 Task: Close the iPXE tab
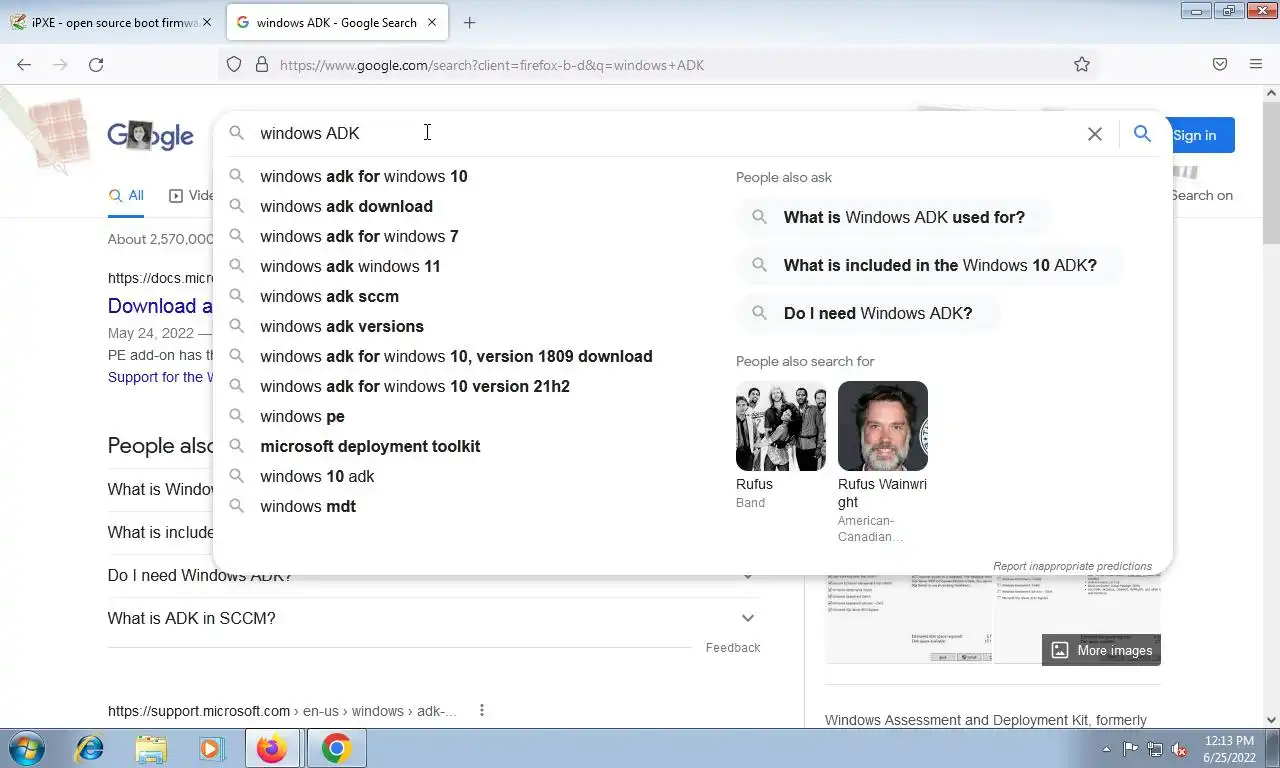point(207,22)
